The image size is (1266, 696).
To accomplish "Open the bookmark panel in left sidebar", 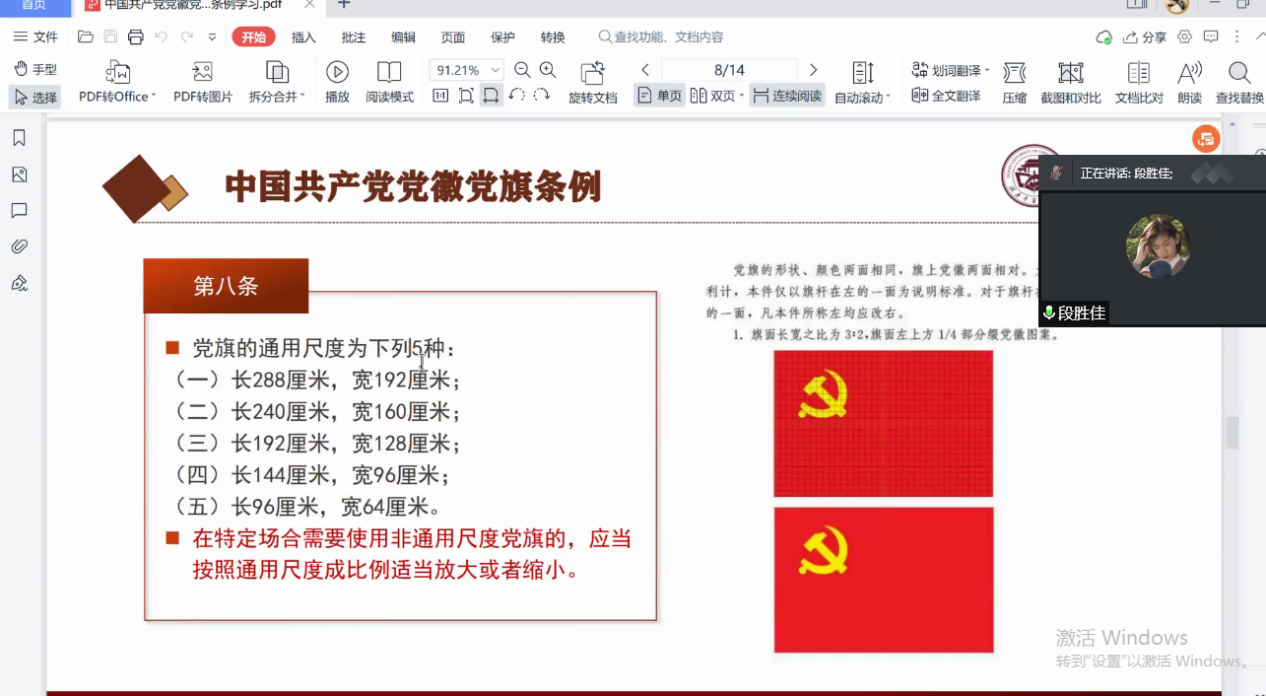I will pyautogui.click(x=19, y=138).
